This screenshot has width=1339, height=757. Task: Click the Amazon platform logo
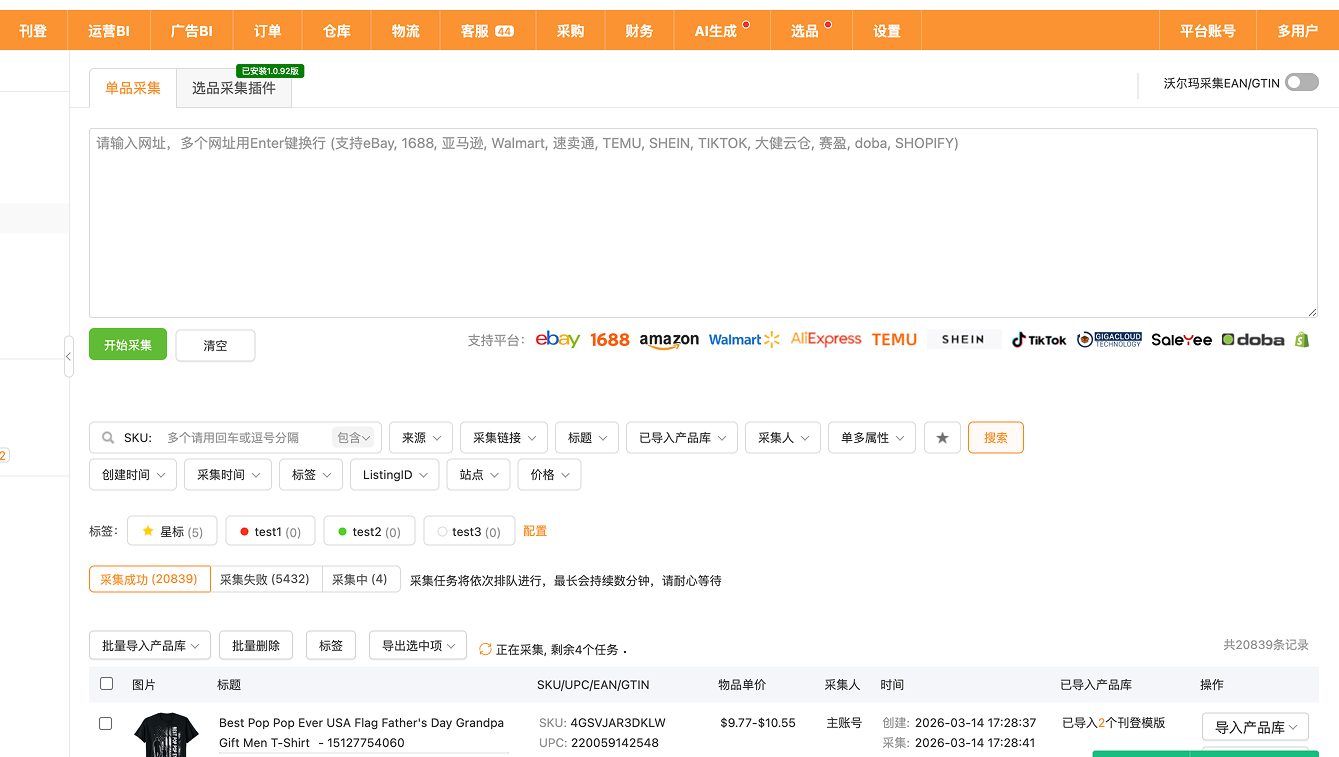[x=669, y=340]
